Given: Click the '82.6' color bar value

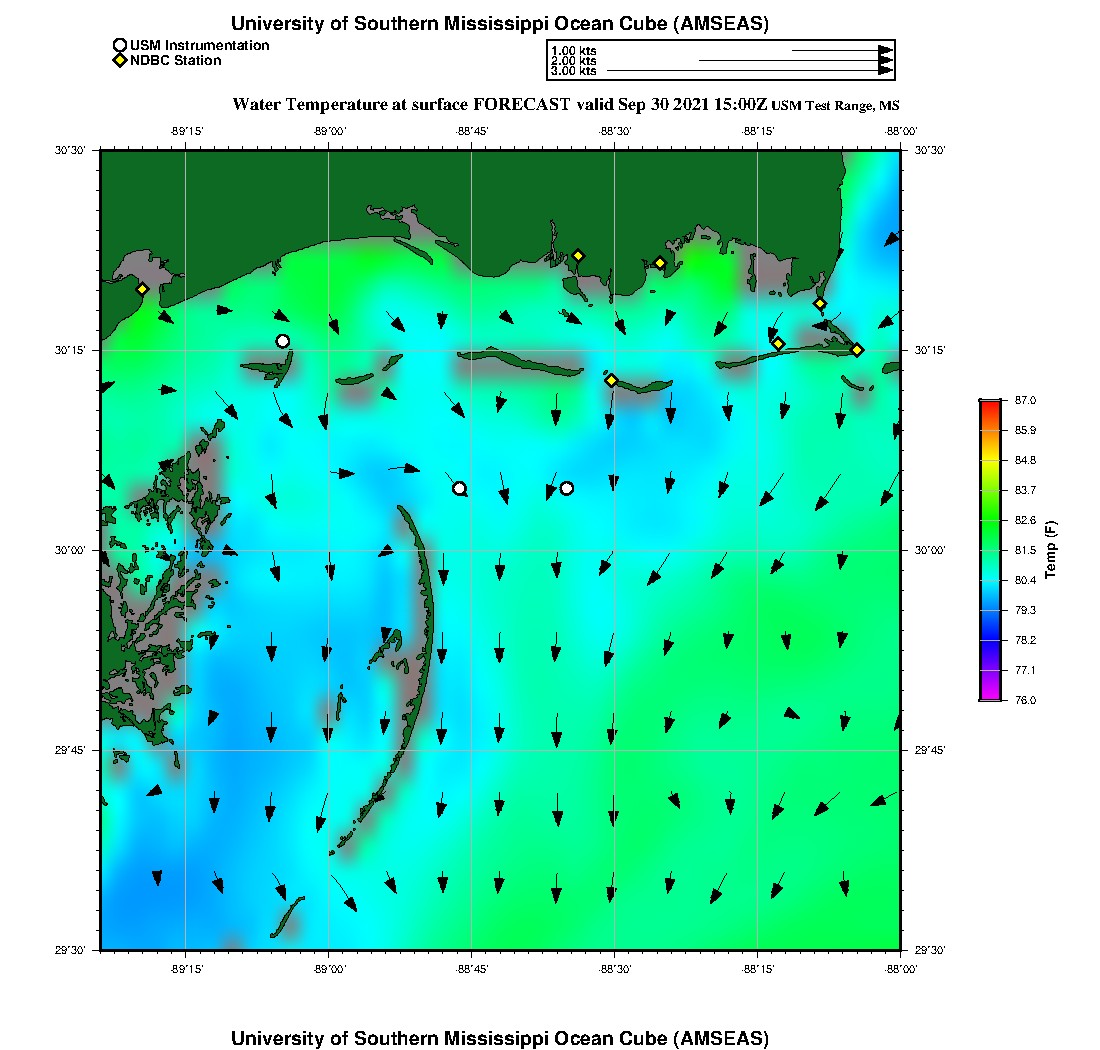Looking at the screenshot, I should coord(1026,520).
